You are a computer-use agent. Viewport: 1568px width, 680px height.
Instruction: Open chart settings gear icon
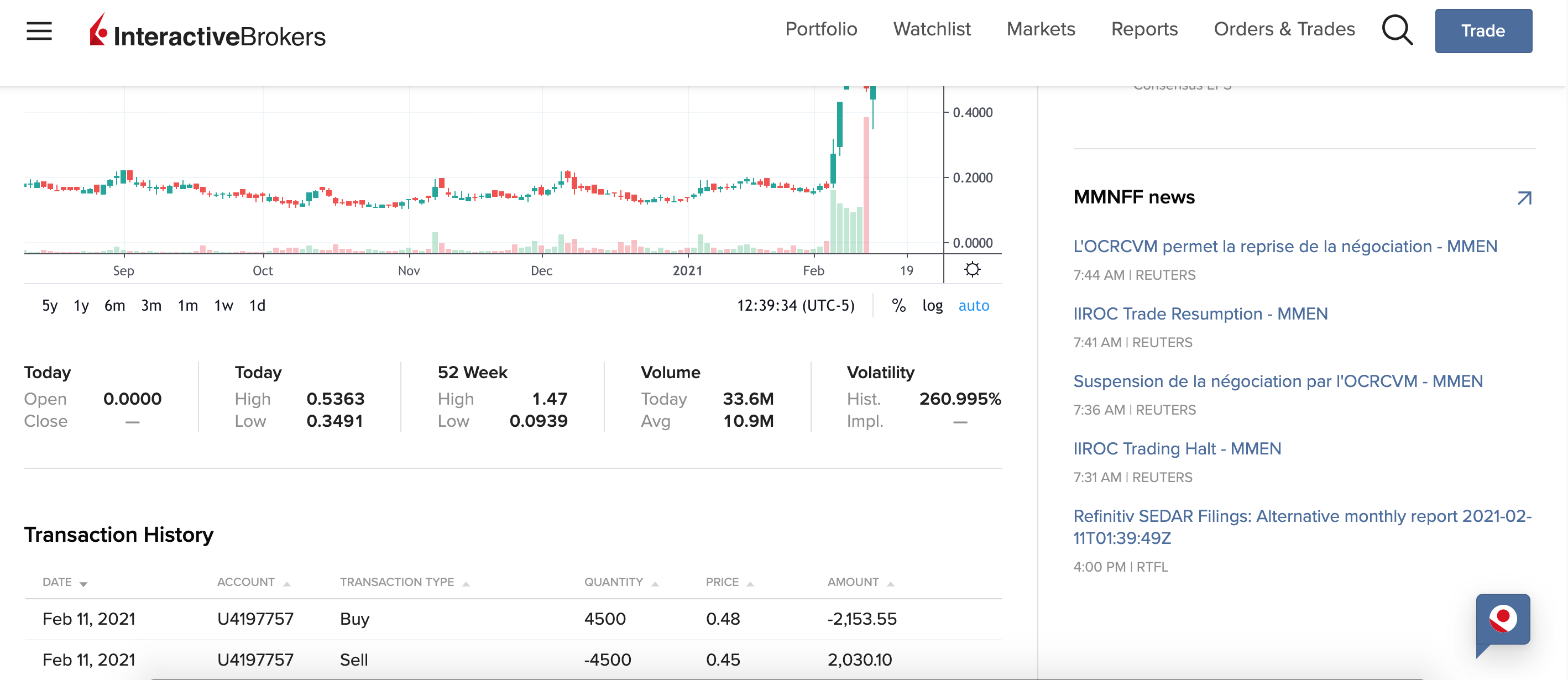[x=972, y=270]
